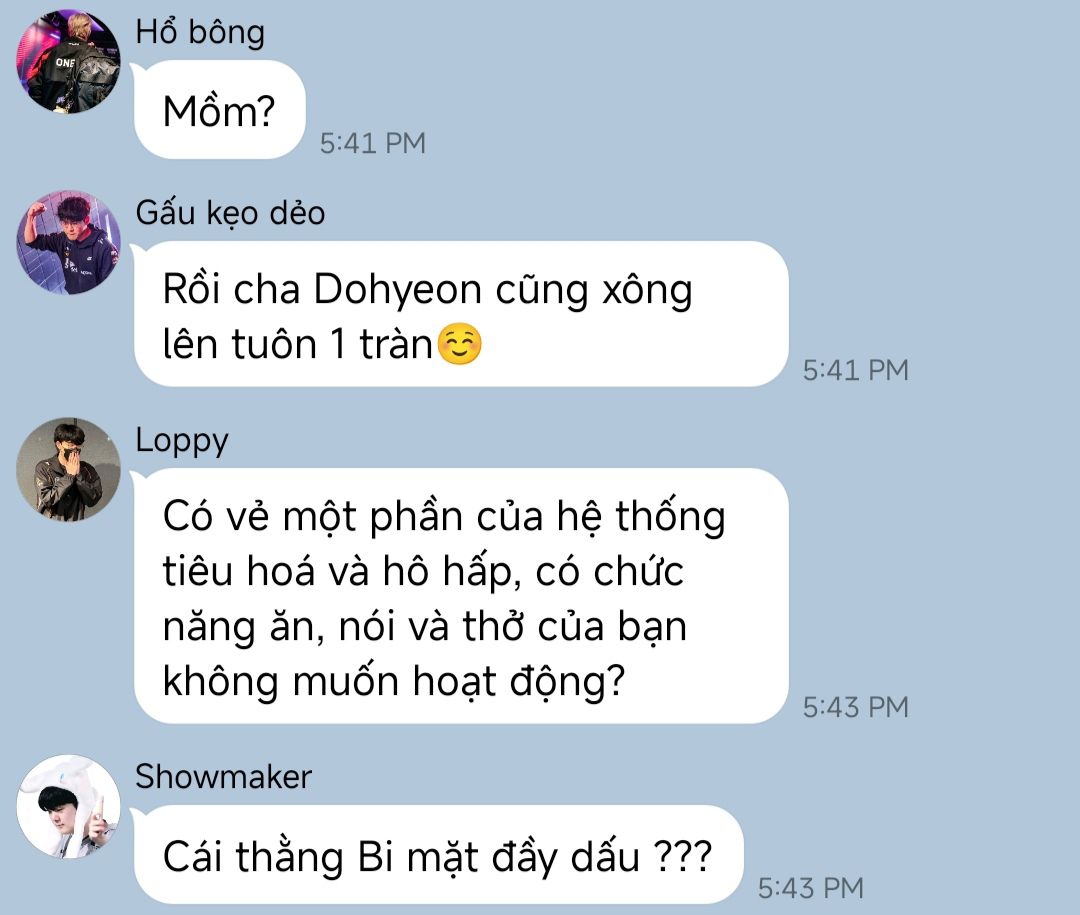Select the sender name Hổ bông
Image resolution: width=1080 pixels, height=915 pixels.
(x=200, y=32)
